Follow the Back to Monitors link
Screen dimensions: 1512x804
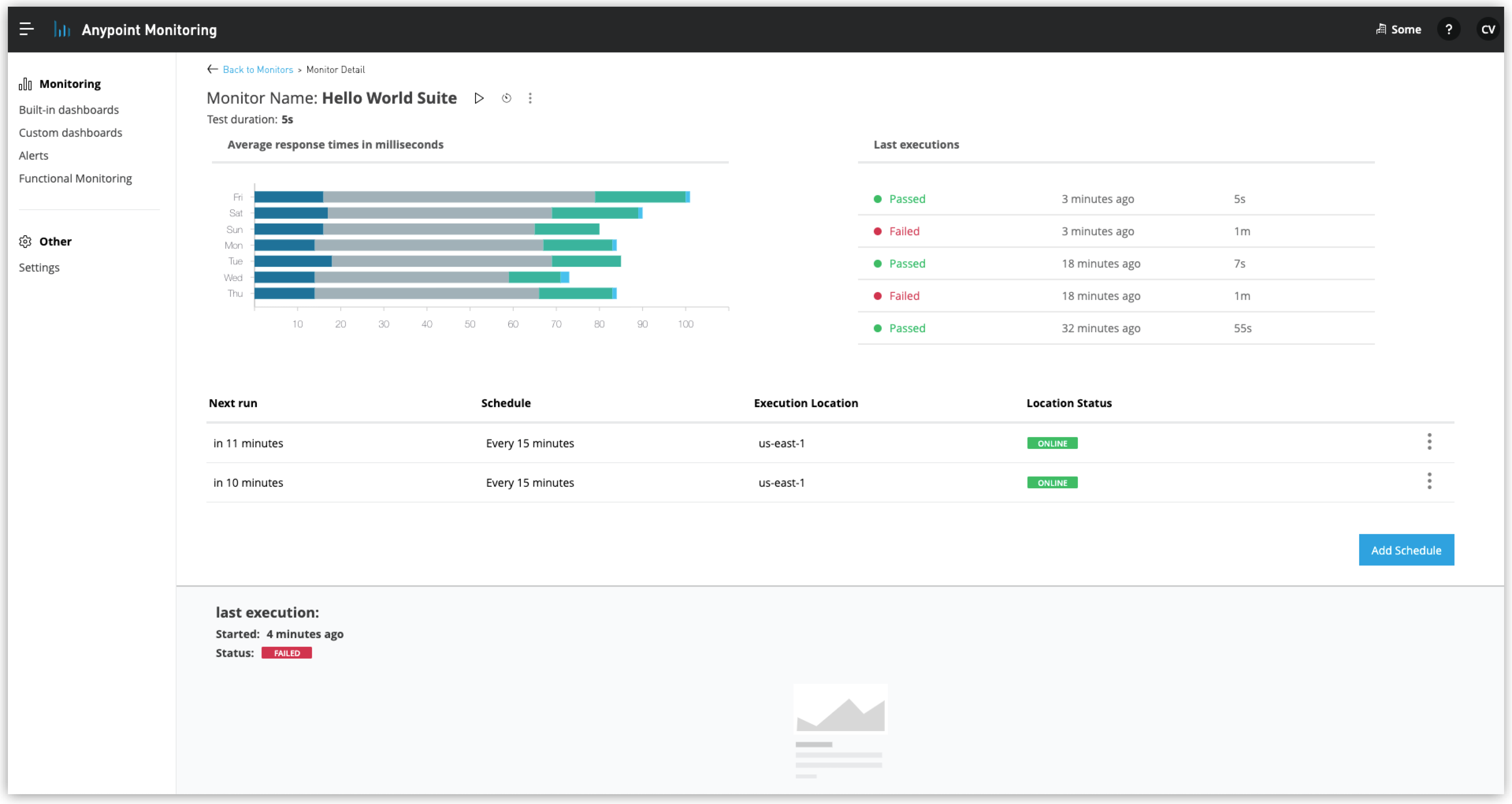[258, 69]
